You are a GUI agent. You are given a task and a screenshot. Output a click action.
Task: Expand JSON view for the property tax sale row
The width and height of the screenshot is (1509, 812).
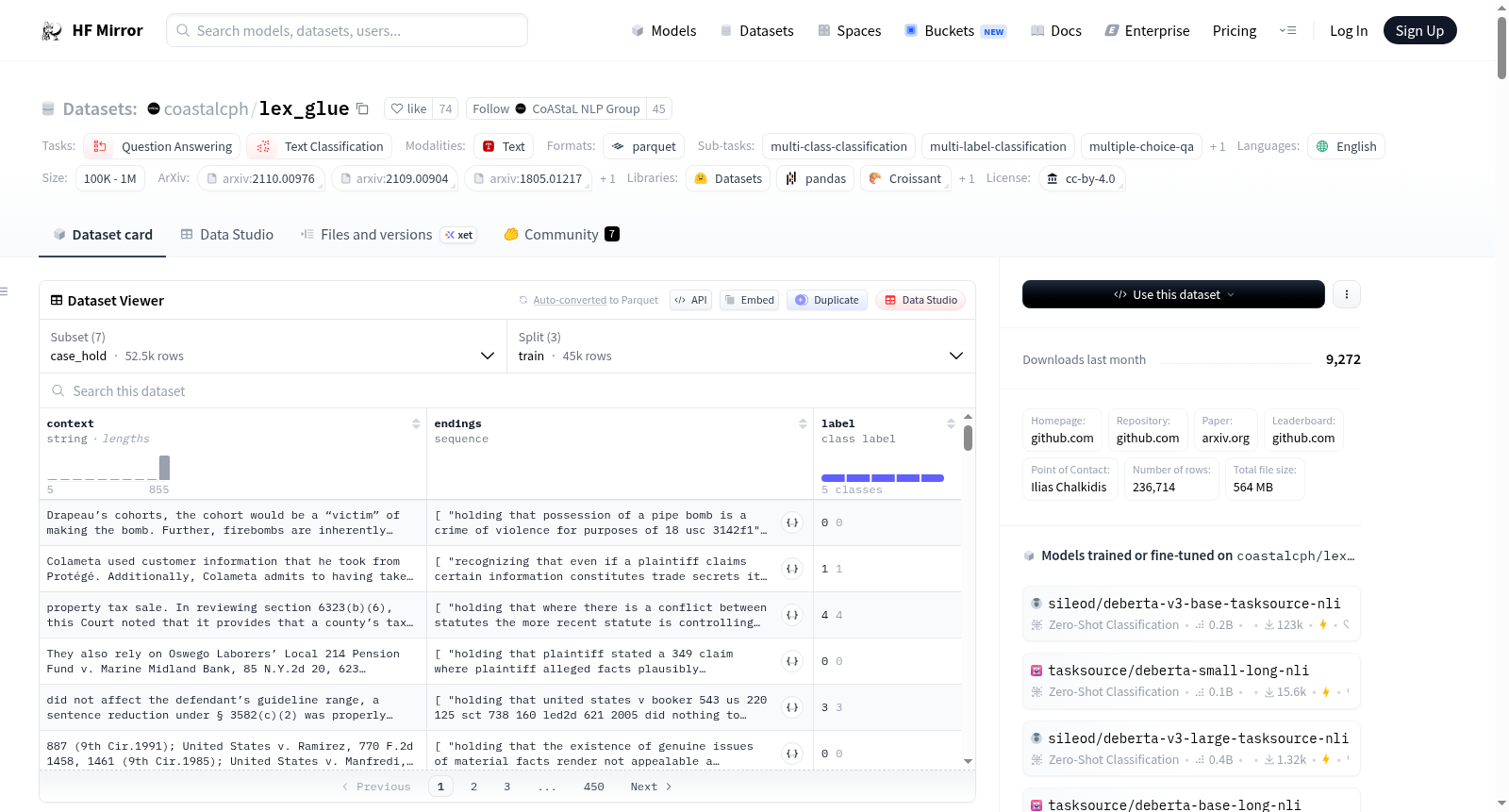click(792, 615)
